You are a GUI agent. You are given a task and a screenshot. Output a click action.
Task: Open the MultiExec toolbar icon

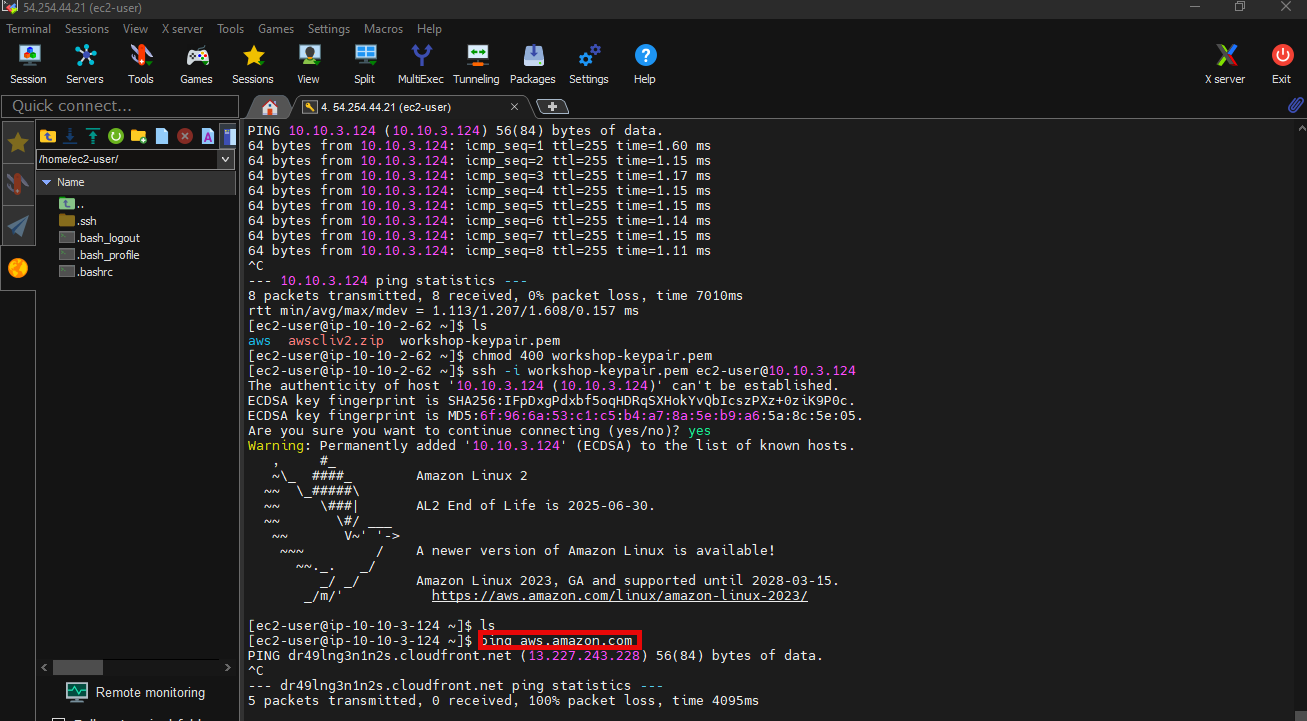tap(421, 64)
